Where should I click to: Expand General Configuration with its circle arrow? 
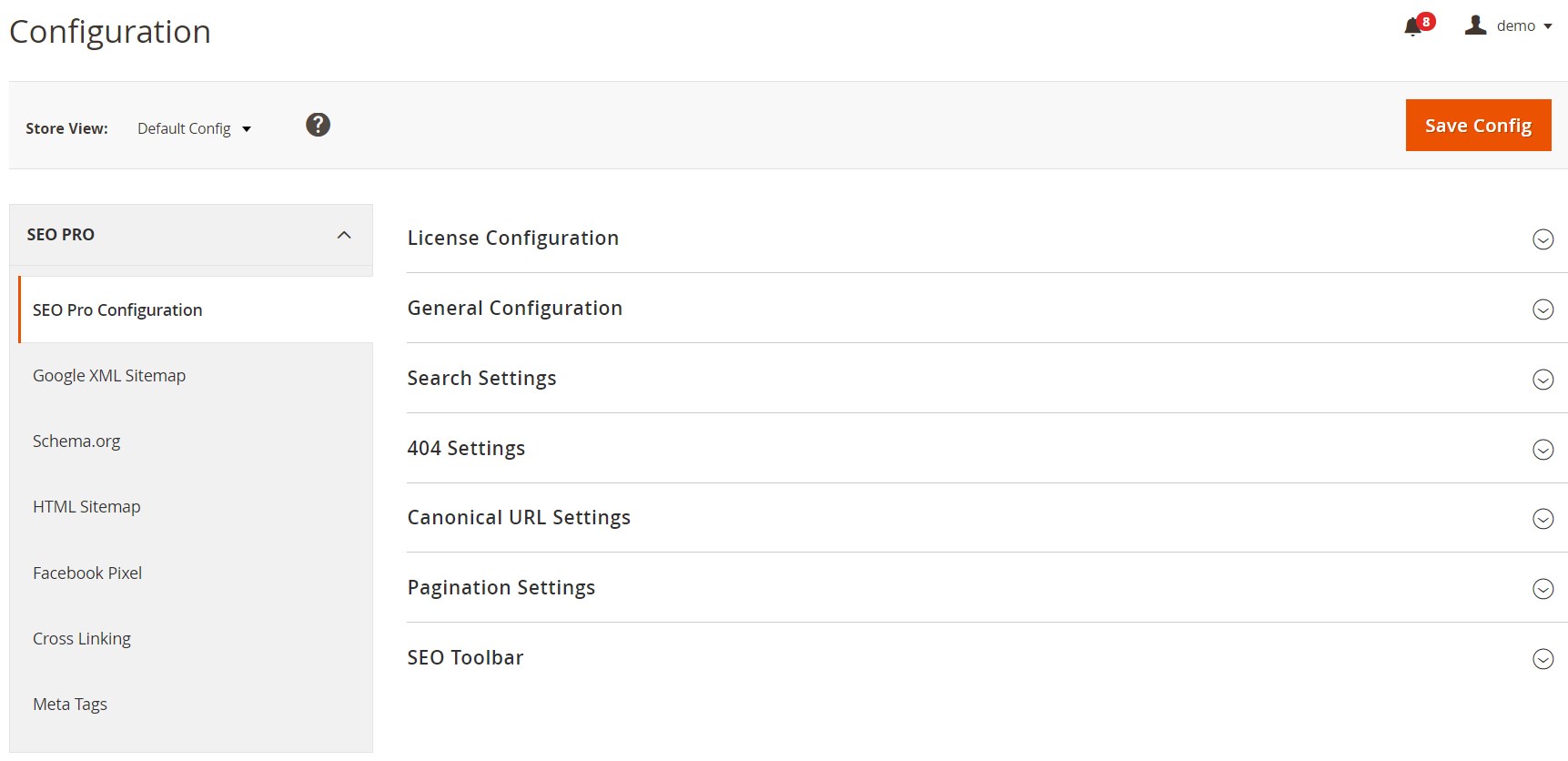pyautogui.click(x=1543, y=309)
